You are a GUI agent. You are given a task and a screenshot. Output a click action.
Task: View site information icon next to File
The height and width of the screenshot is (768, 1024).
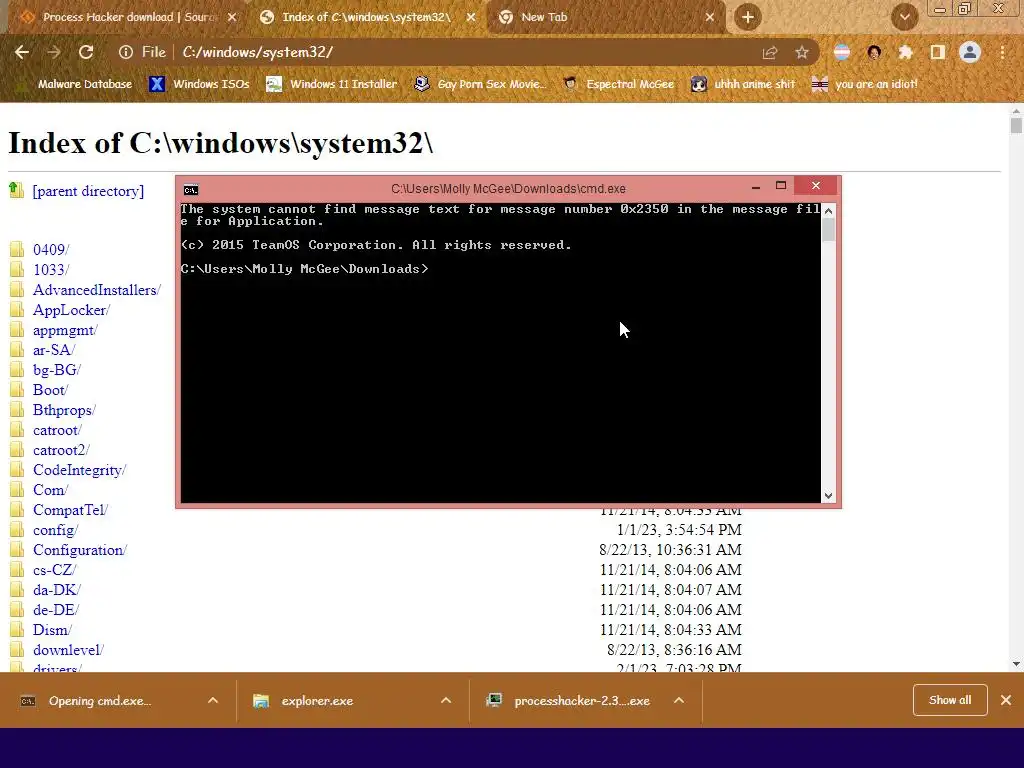tap(125, 52)
